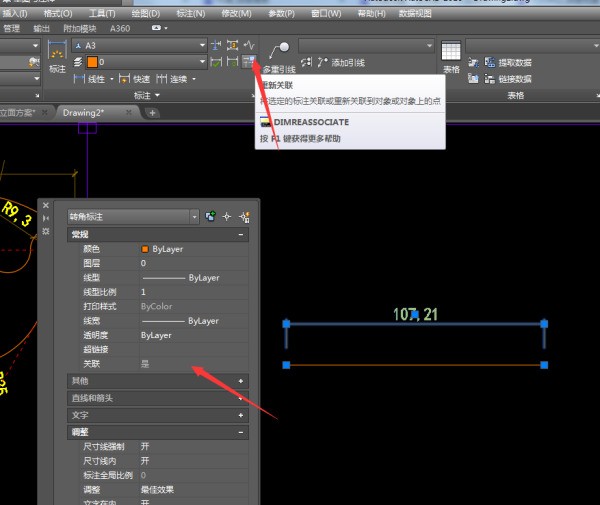This screenshot has width=600, height=505.
Task: Open the object type dropdown 转角标注
Action: point(194,216)
